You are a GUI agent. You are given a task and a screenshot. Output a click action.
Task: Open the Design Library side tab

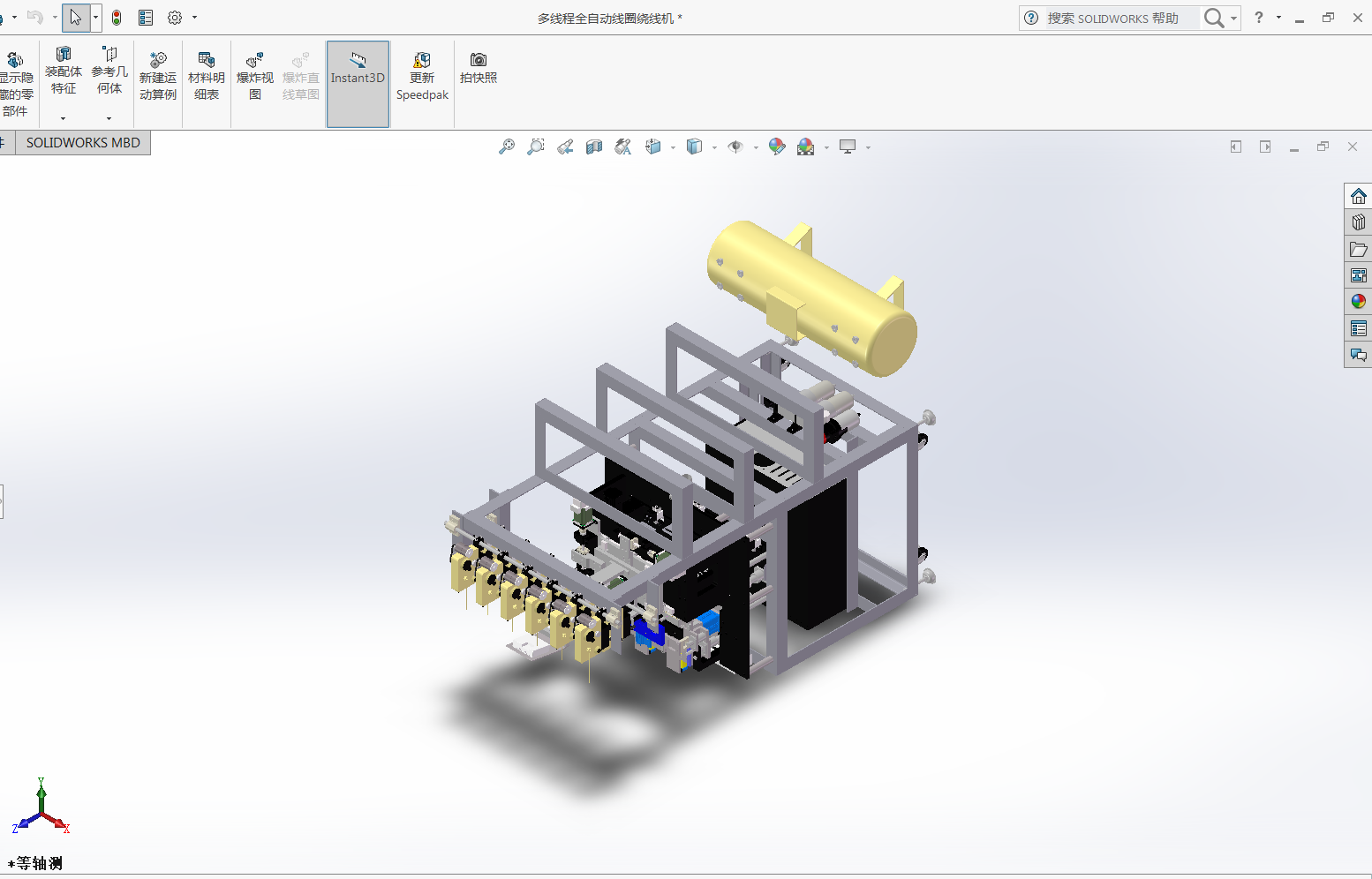pyautogui.click(x=1358, y=222)
